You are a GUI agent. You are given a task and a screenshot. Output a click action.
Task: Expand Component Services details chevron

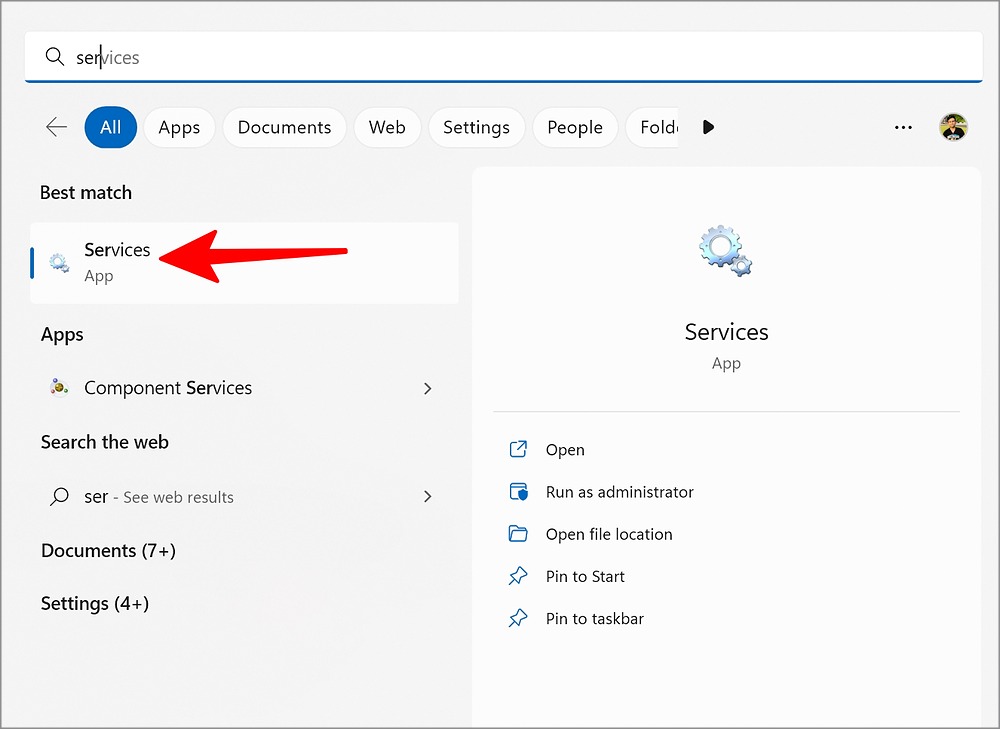[x=428, y=388]
